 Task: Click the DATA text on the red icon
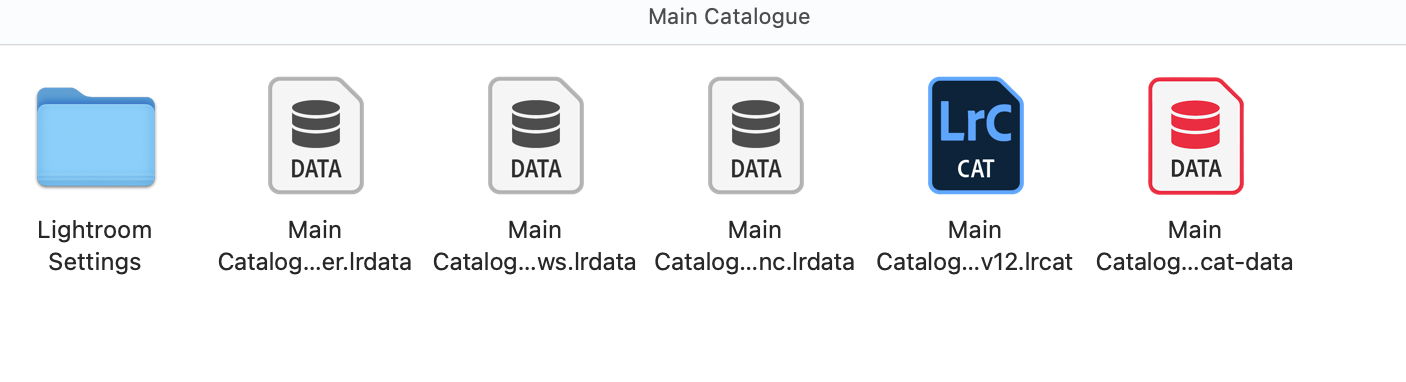[x=1195, y=168]
